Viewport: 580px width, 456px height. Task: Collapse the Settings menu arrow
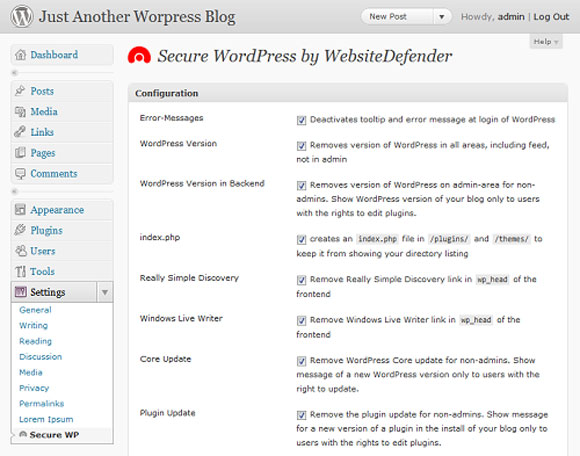pos(105,293)
